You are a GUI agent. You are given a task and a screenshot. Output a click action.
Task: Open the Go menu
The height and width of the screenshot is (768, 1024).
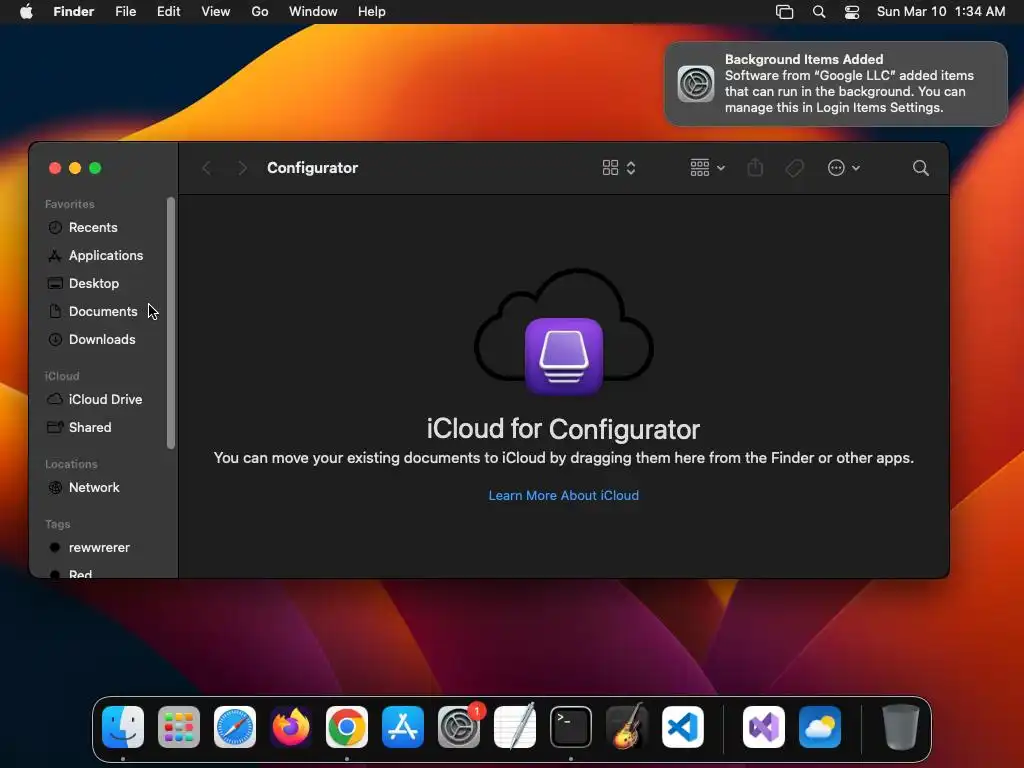point(259,12)
